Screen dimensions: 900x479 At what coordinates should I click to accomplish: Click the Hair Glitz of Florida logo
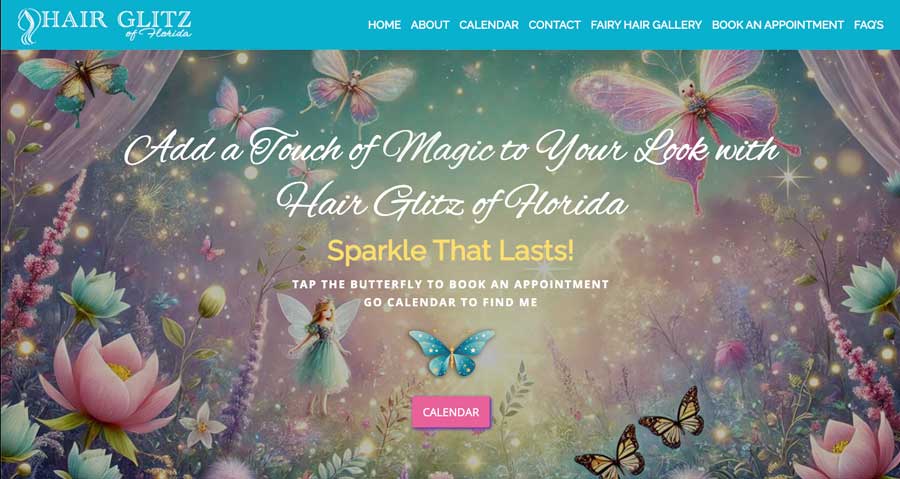coord(104,25)
